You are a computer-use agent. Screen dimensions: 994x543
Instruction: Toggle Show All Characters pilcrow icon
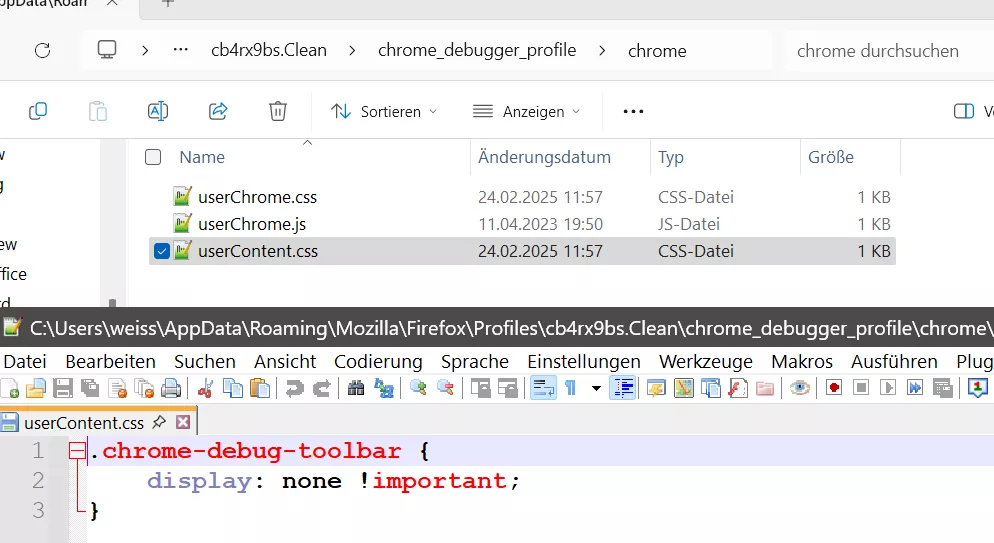[x=570, y=388]
